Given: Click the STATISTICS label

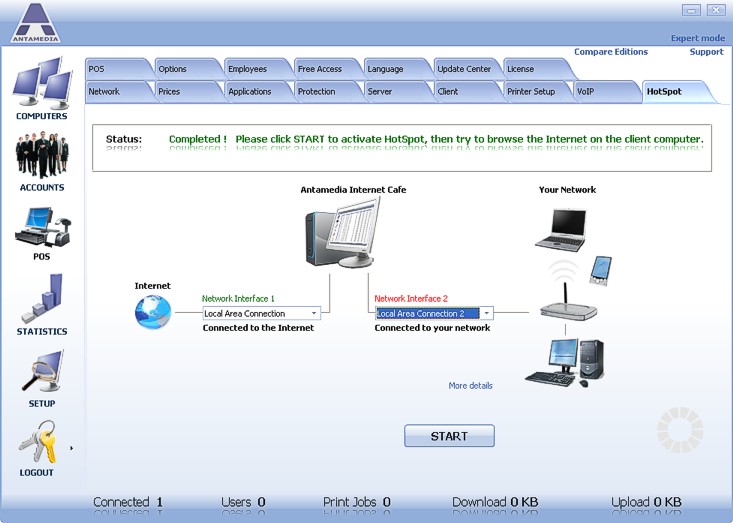Looking at the screenshot, I should 42,331.
